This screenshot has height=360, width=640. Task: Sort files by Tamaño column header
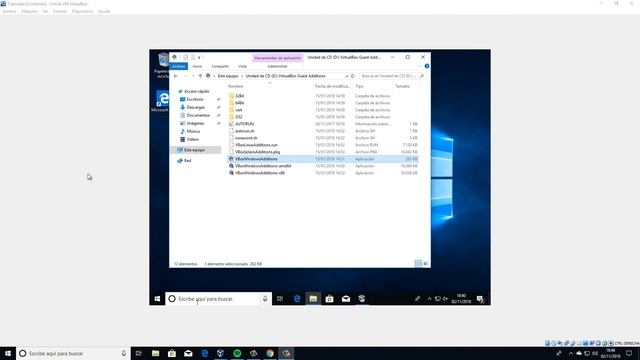402,86
